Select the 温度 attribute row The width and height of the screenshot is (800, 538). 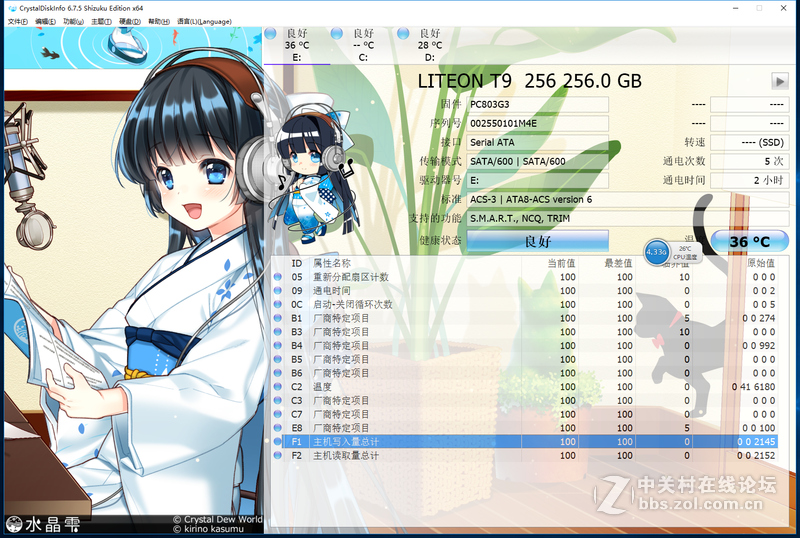[526, 387]
